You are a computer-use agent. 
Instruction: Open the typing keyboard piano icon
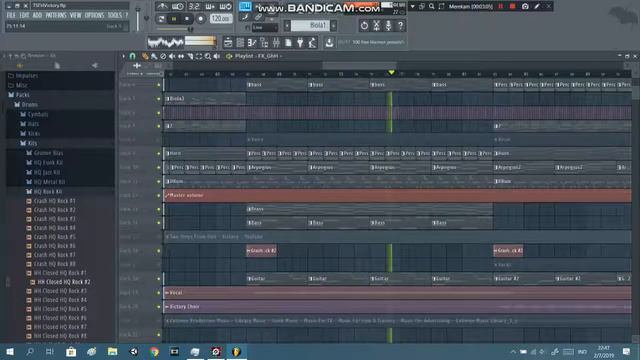(245, 7)
